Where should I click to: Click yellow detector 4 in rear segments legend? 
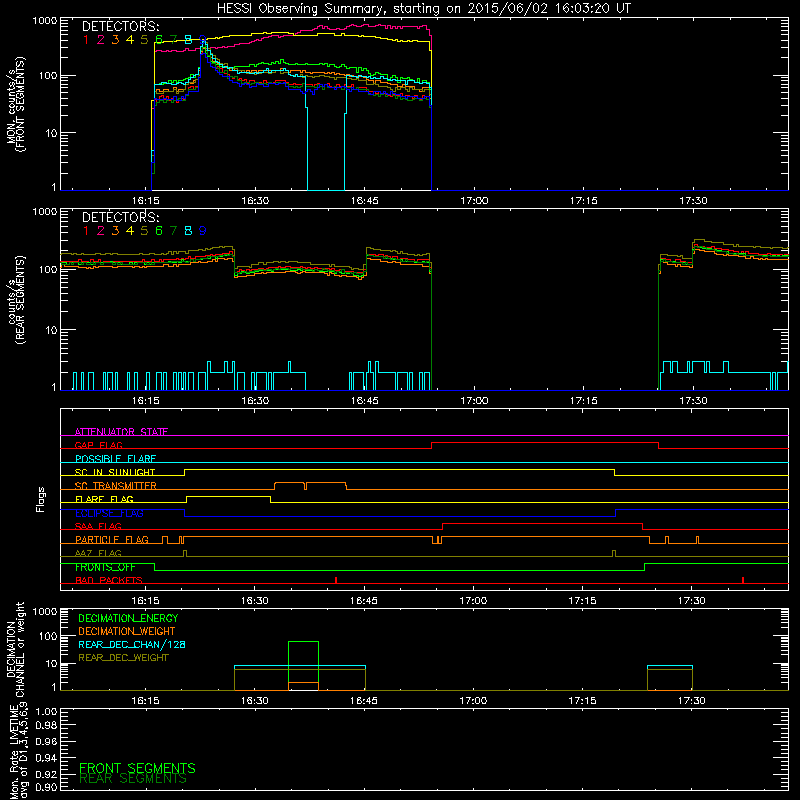tap(130, 231)
